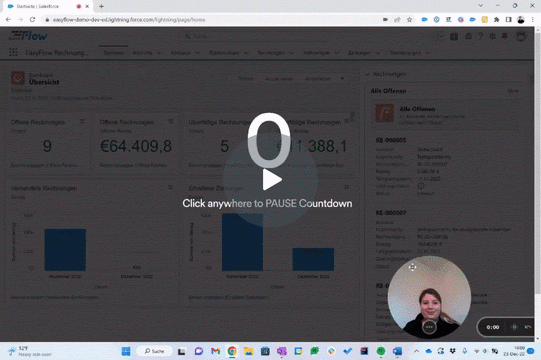The image size is (541, 360).
Task: Open the Windows Start menu
Action: point(126,351)
